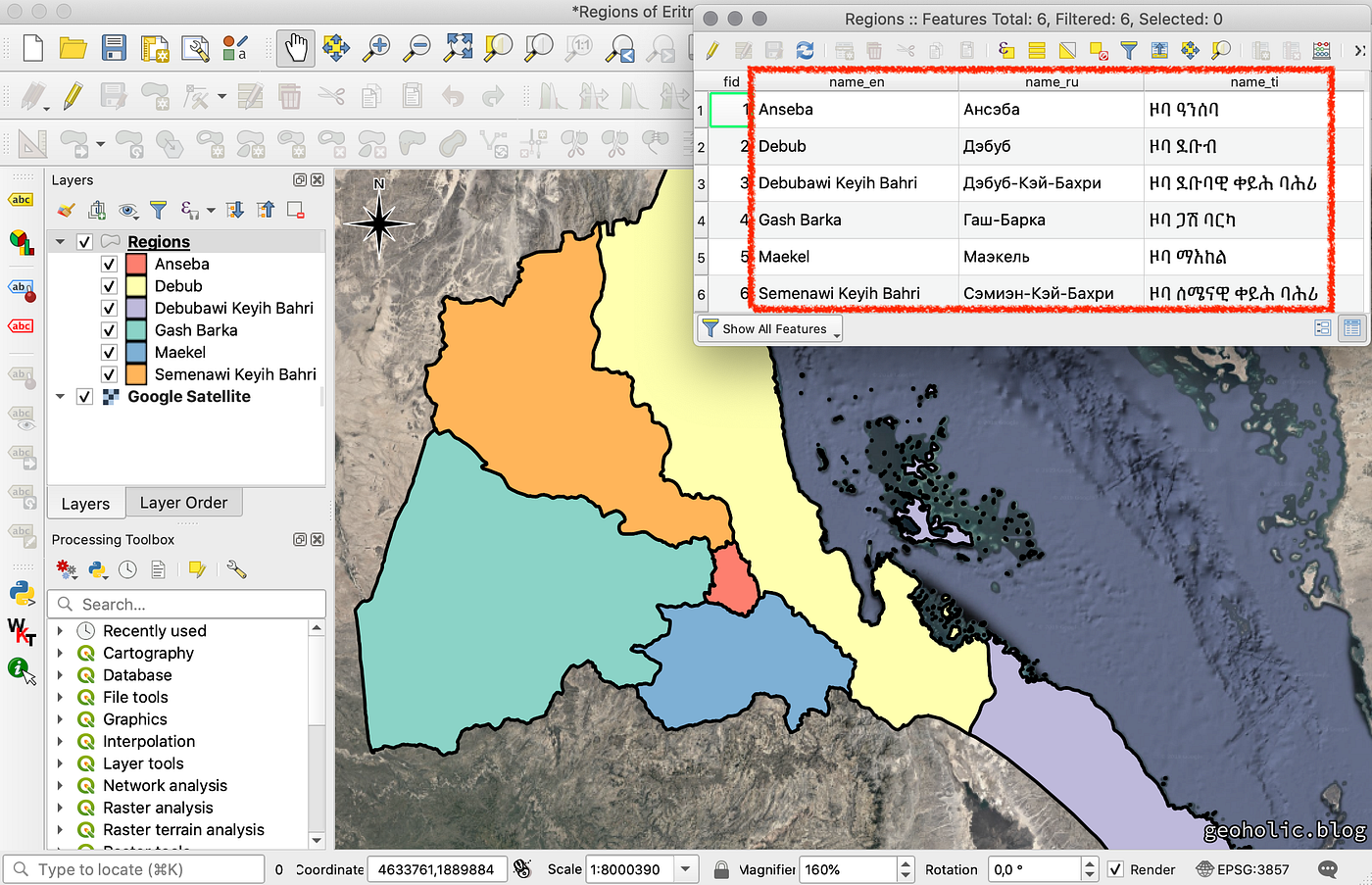Viewport: 1372px width, 885px height.
Task: Click Zoom Full extent icon
Action: pyautogui.click(x=457, y=47)
